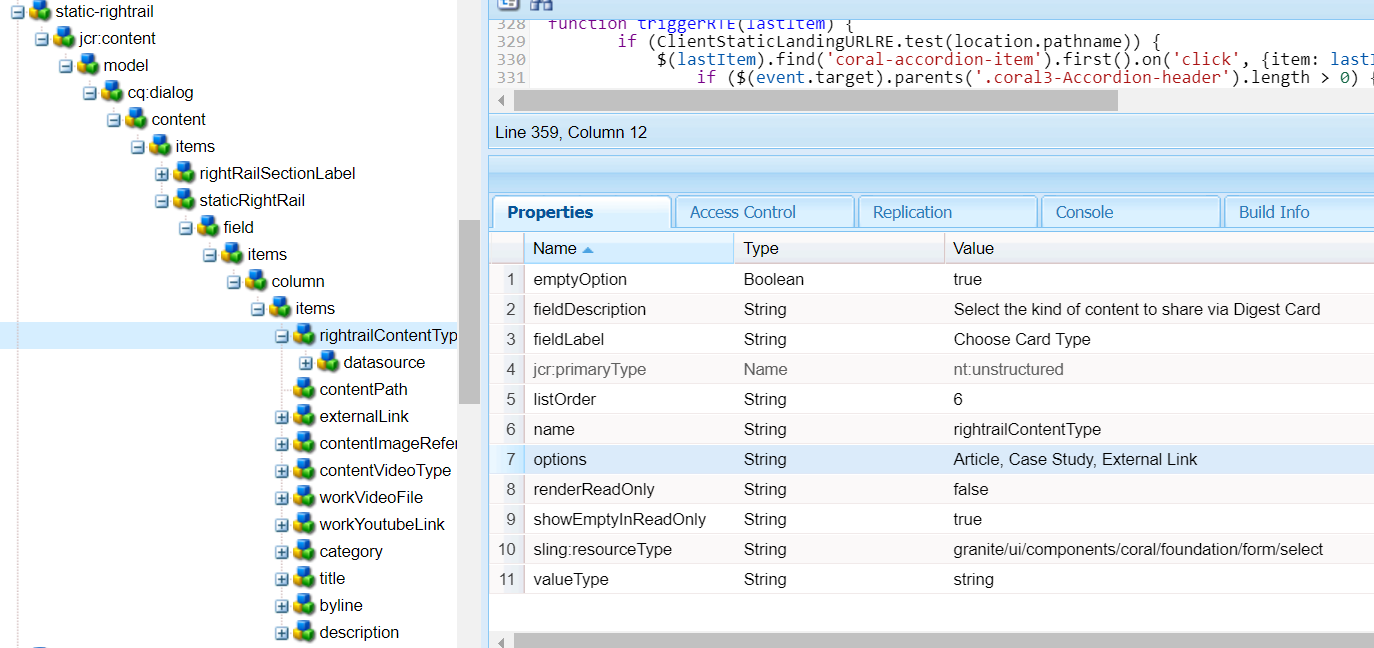Viewport: 1374px width, 648px height.
Task: Click the node icon beside byline
Action: tap(302, 605)
